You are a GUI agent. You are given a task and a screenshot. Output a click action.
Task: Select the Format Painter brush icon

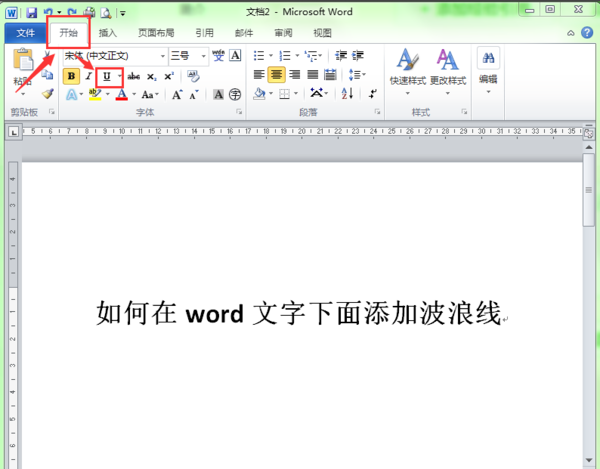[47, 93]
